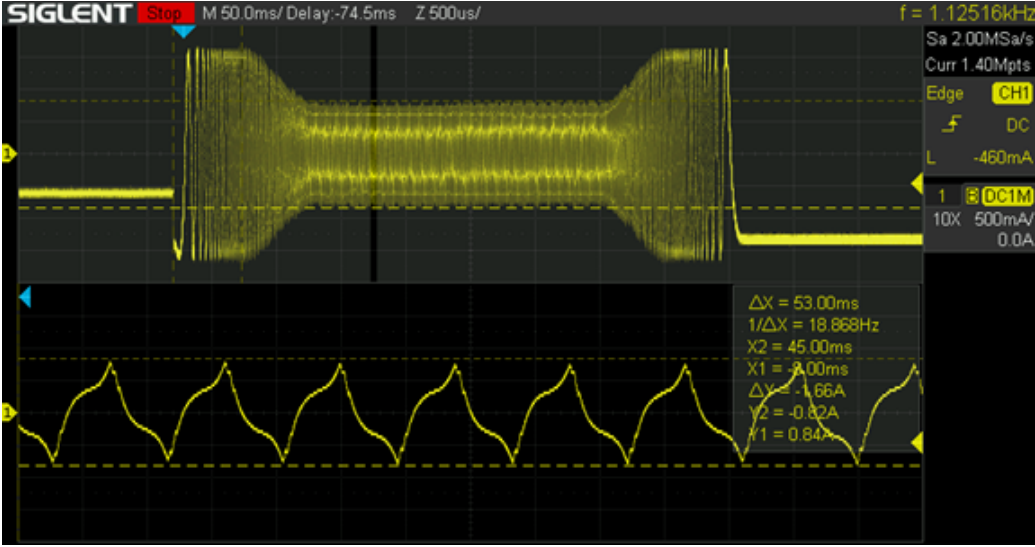The width and height of the screenshot is (1035, 547).
Task: Select the upper trigger level arrow on right edge
Action: (915, 182)
